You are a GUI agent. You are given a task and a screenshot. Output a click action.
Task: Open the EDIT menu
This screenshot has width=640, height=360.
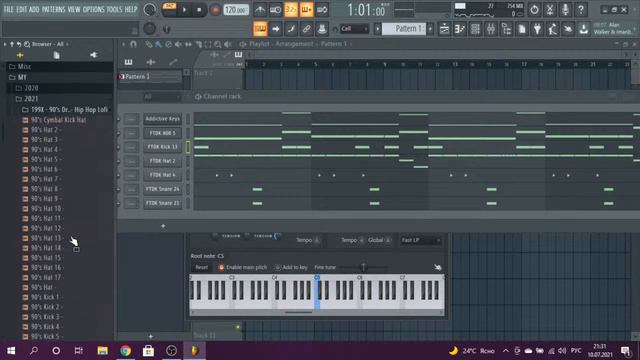point(22,9)
